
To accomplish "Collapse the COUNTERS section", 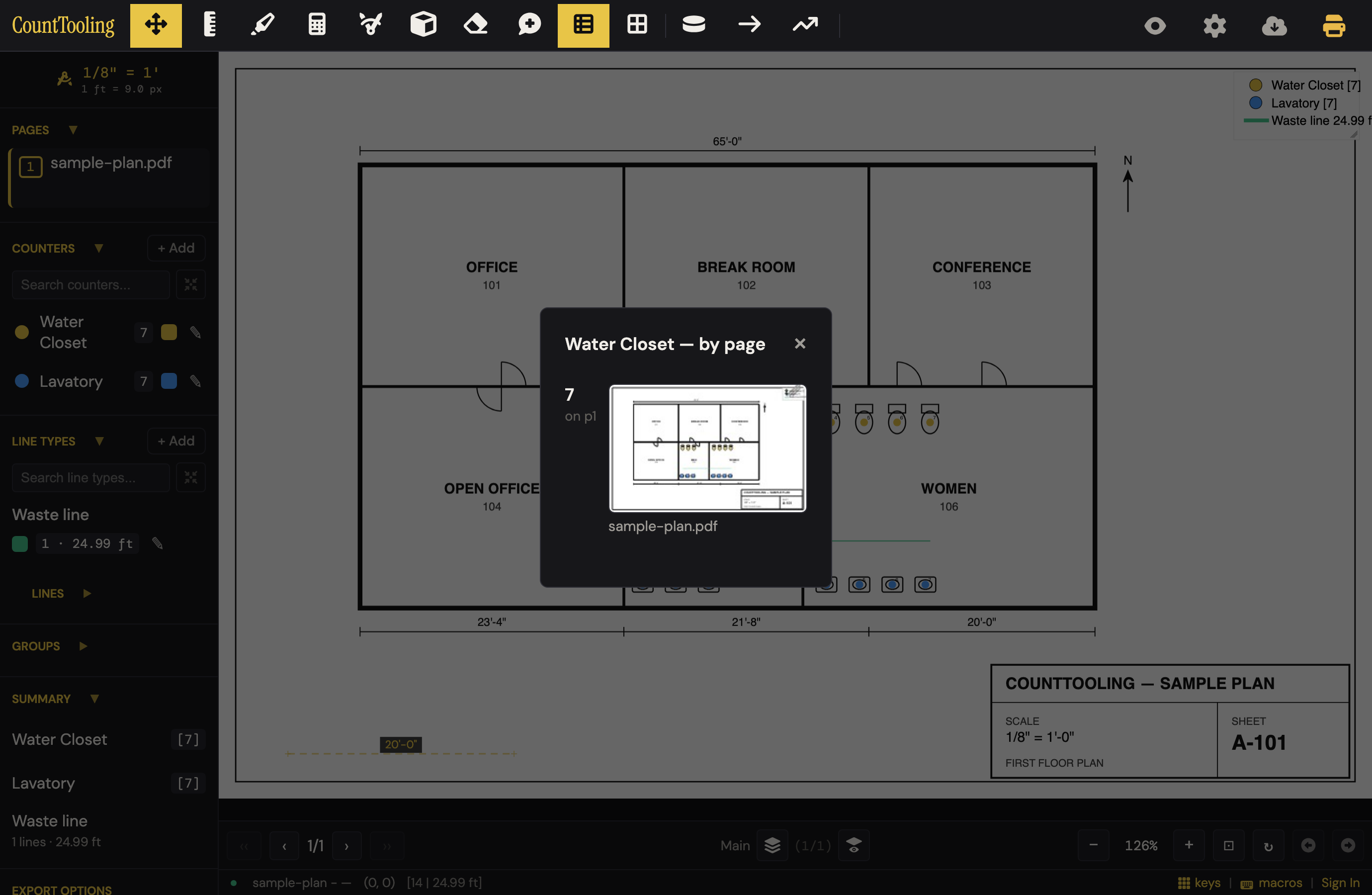I will pyautogui.click(x=98, y=248).
